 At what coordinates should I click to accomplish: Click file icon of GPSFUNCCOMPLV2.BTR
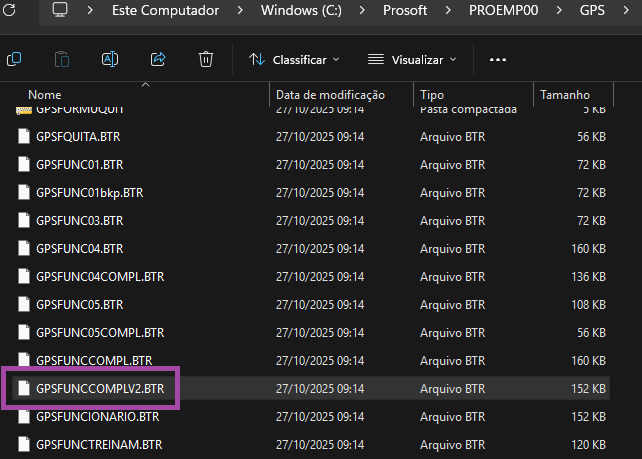tap(24, 388)
